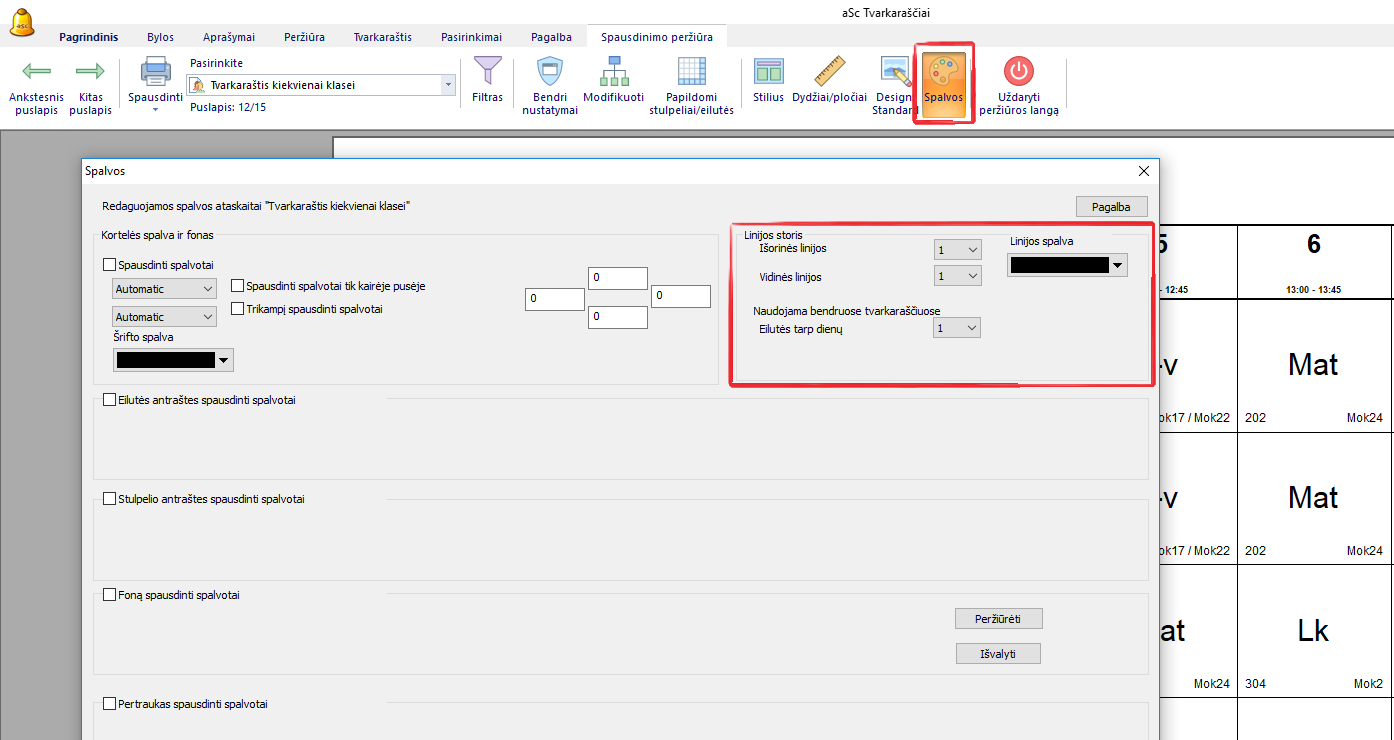Image resolution: width=1394 pixels, height=740 pixels.
Task: Toggle Trikampį spausdinti spalvotai checkbox
Action: coord(238,309)
